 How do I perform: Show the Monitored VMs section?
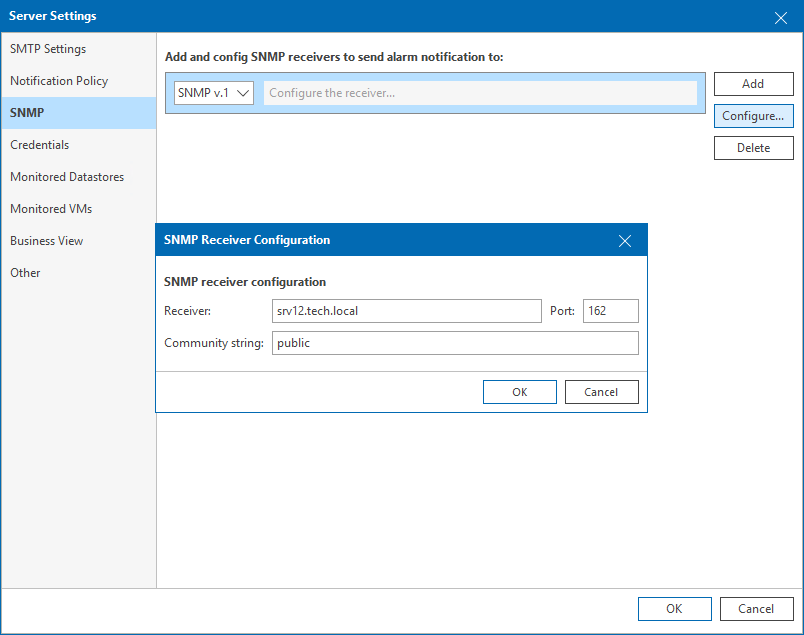coord(51,209)
